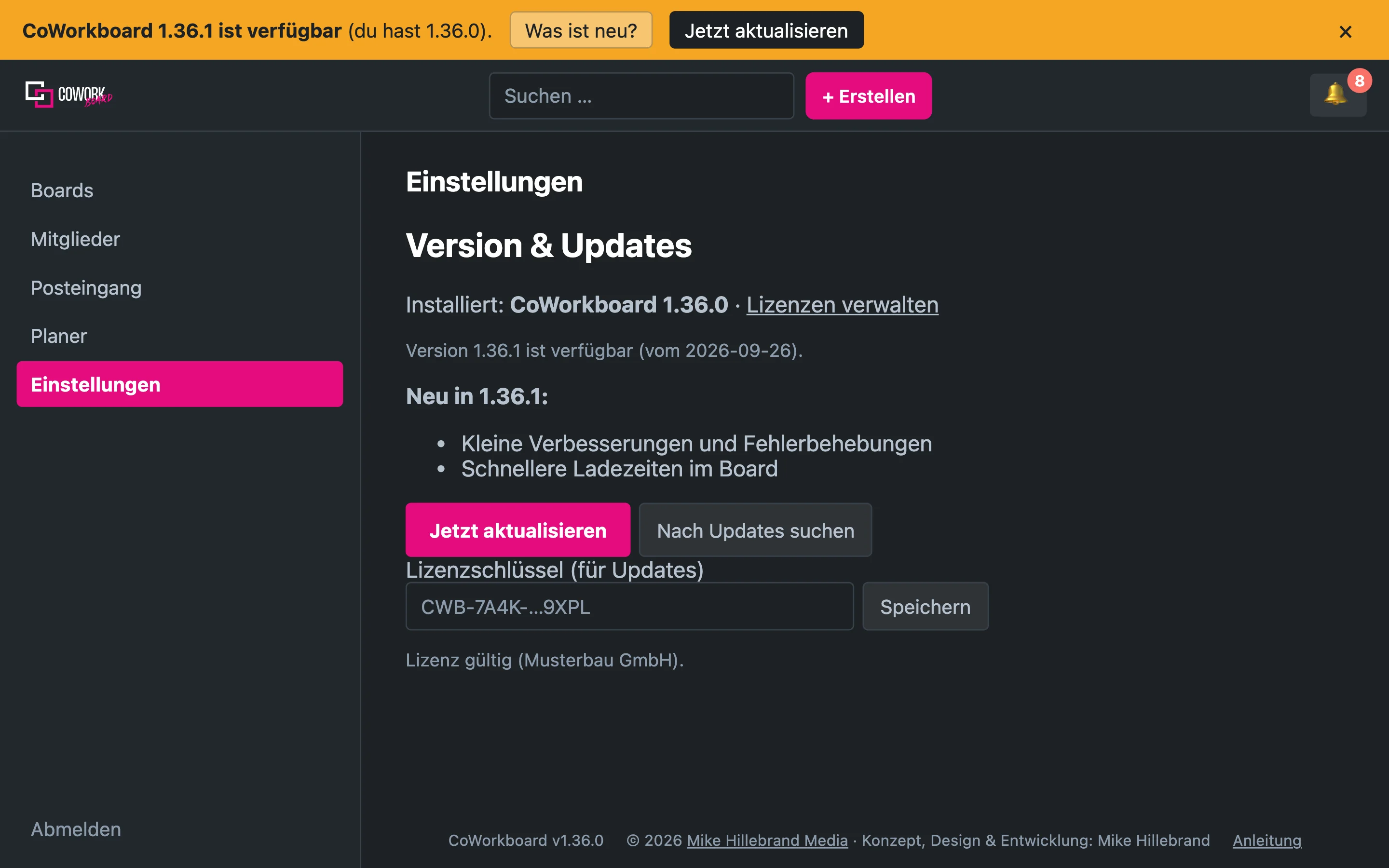Click the 'CoWorkboard v1.36.0' footer text
Viewport: 1389px width, 868px height.
(526, 841)
